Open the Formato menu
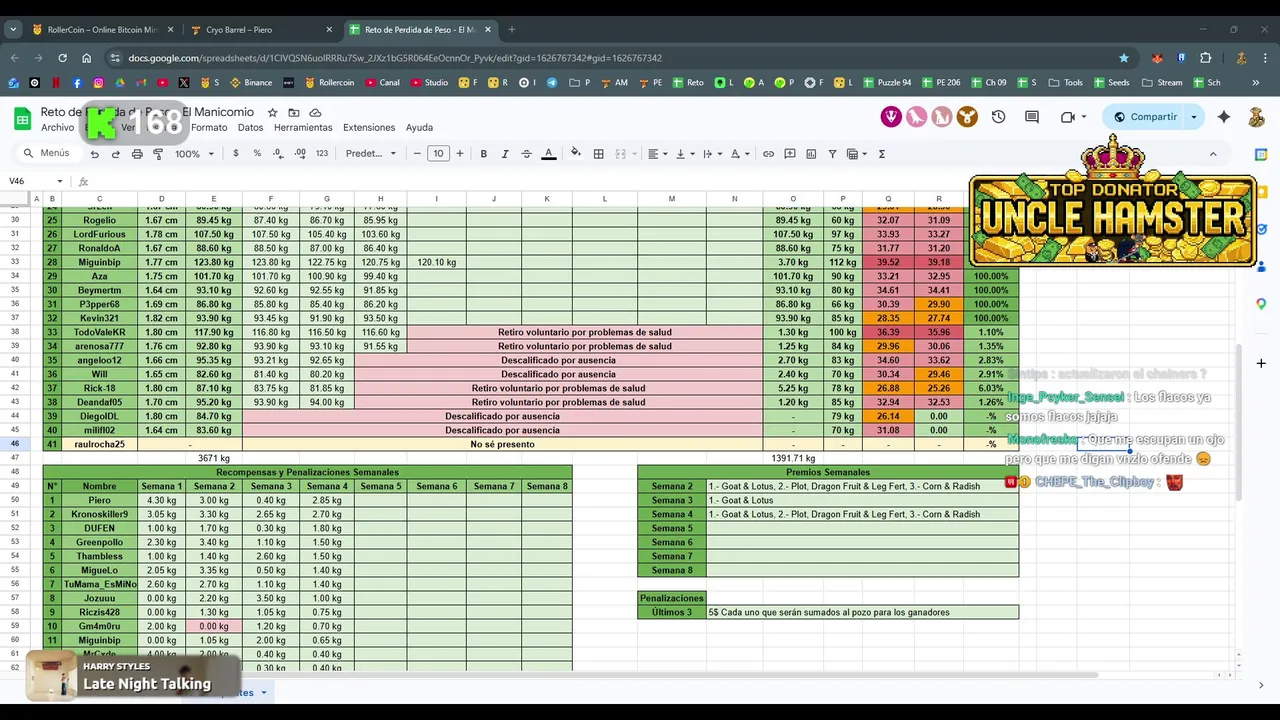The height and width of the screenshot is (720, 1280). [209, 128]
